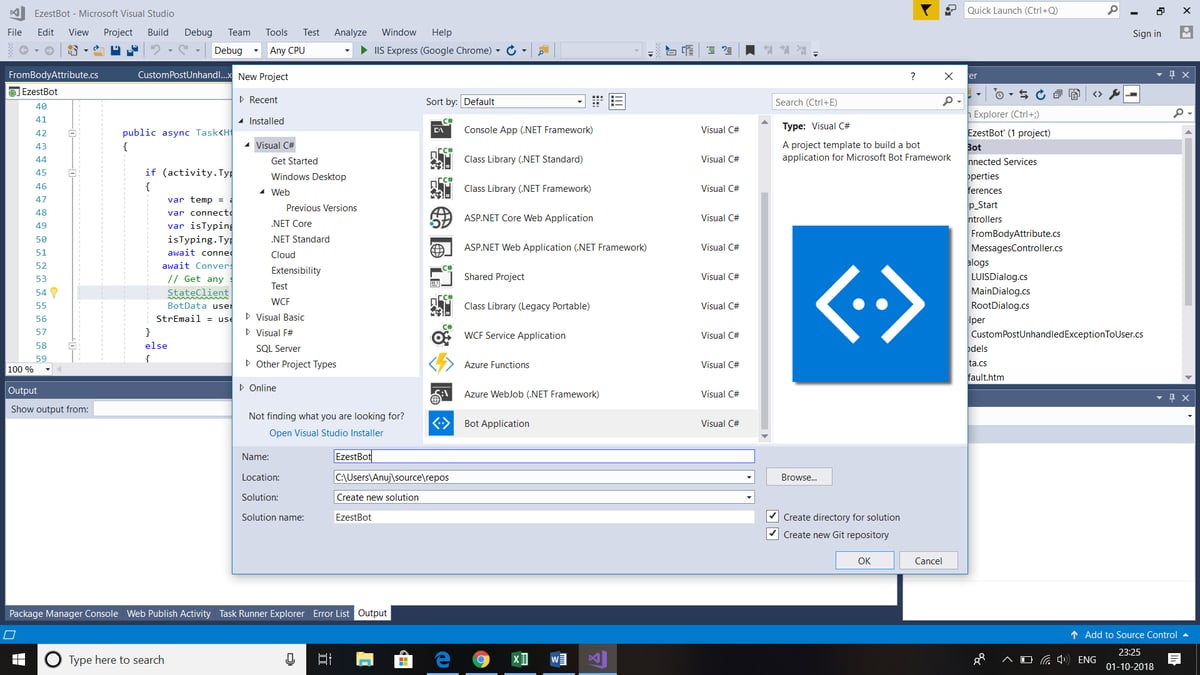Unpin the Solution Explorer panel

[x=1171, y=73]
